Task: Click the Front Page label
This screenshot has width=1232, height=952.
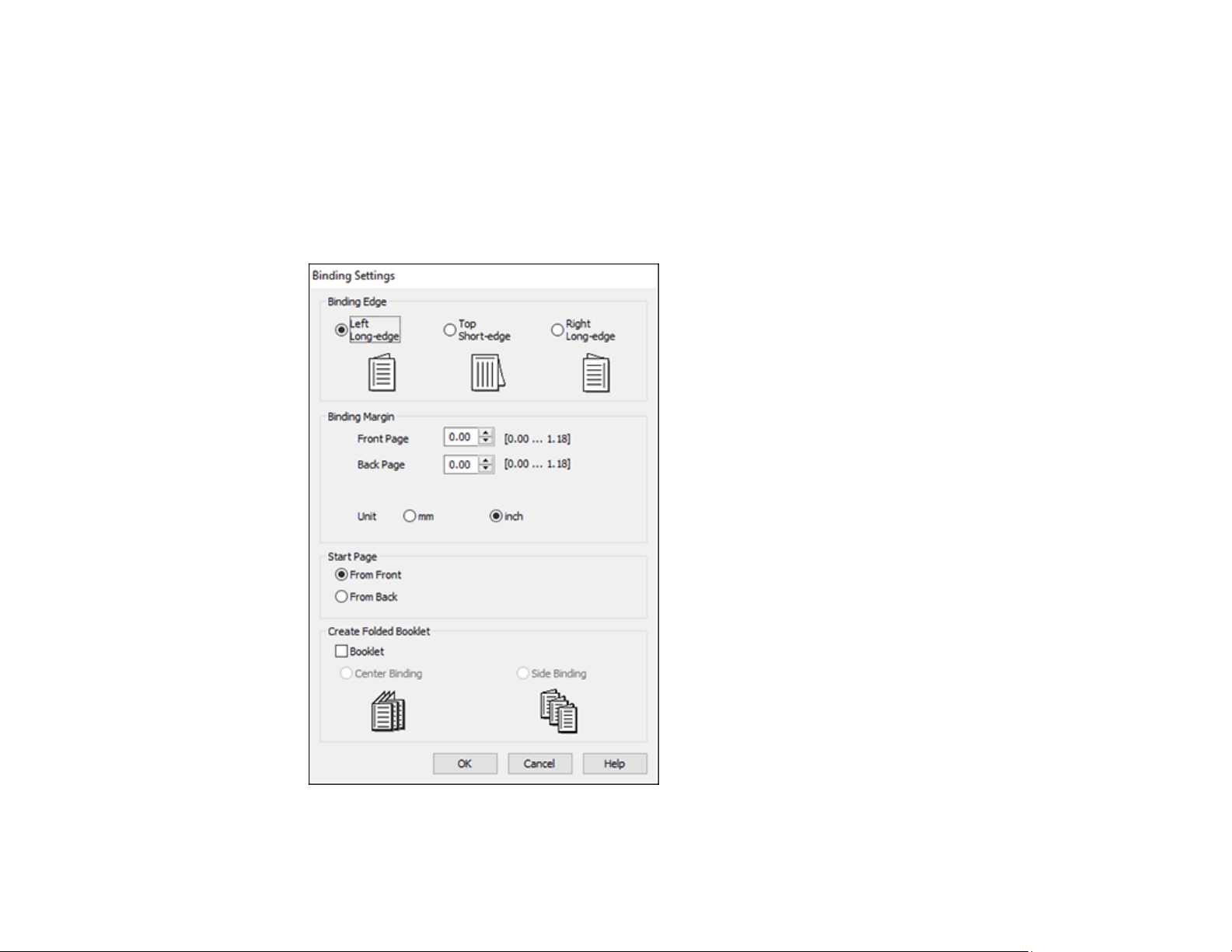Action: point(383,439)
